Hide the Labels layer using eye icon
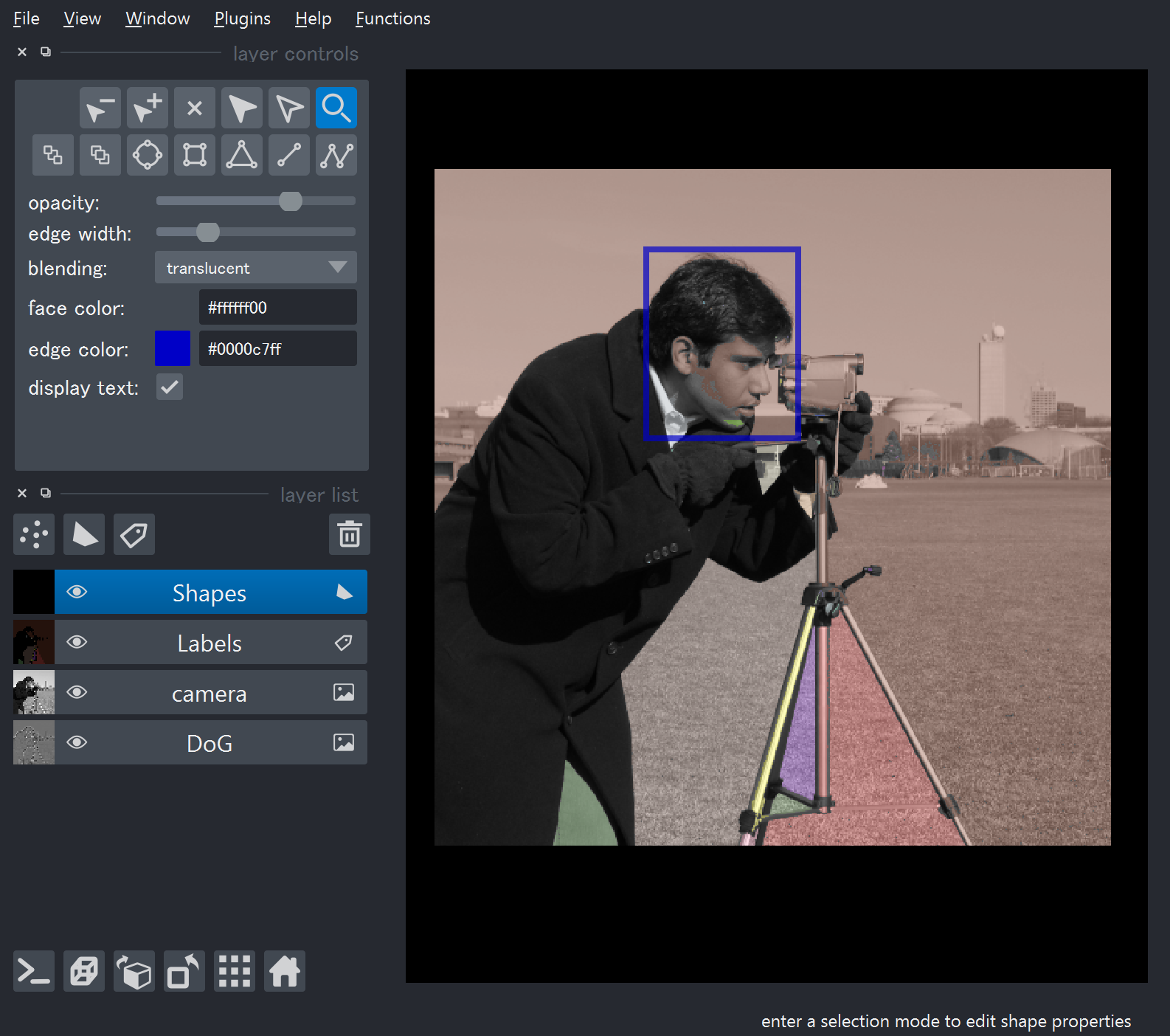Viewport: 1170px width, 1036px height. click(x=77, y=643)
